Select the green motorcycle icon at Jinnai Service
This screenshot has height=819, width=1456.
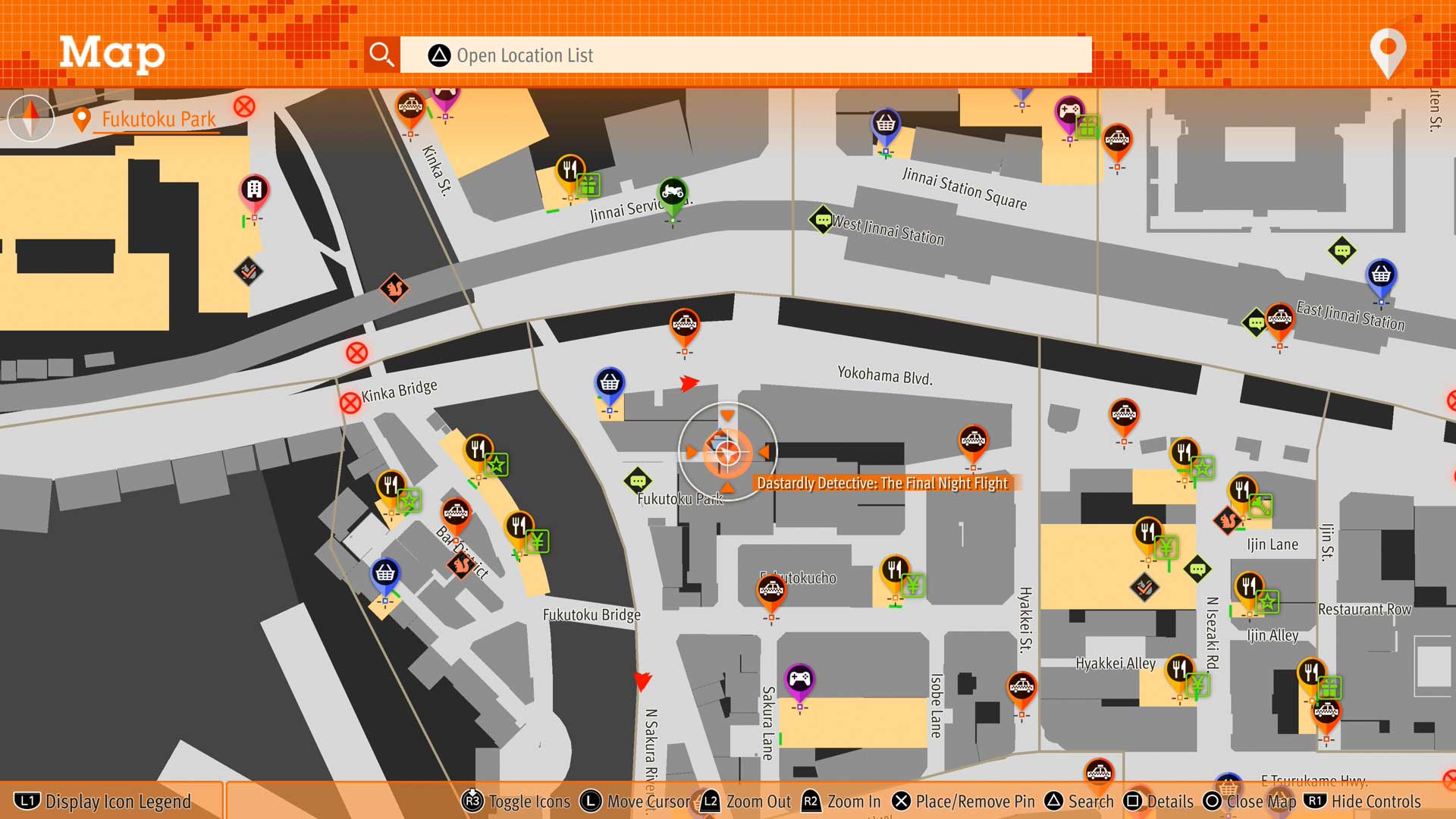[672, 193]
